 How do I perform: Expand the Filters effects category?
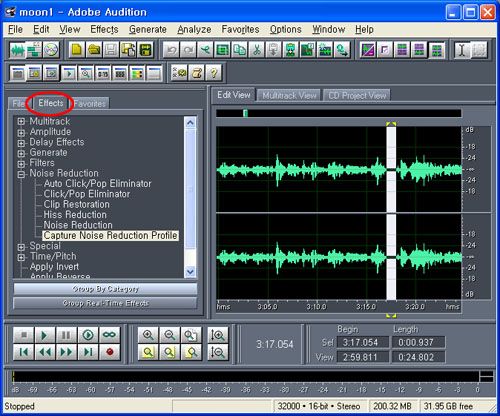[21, 164]
